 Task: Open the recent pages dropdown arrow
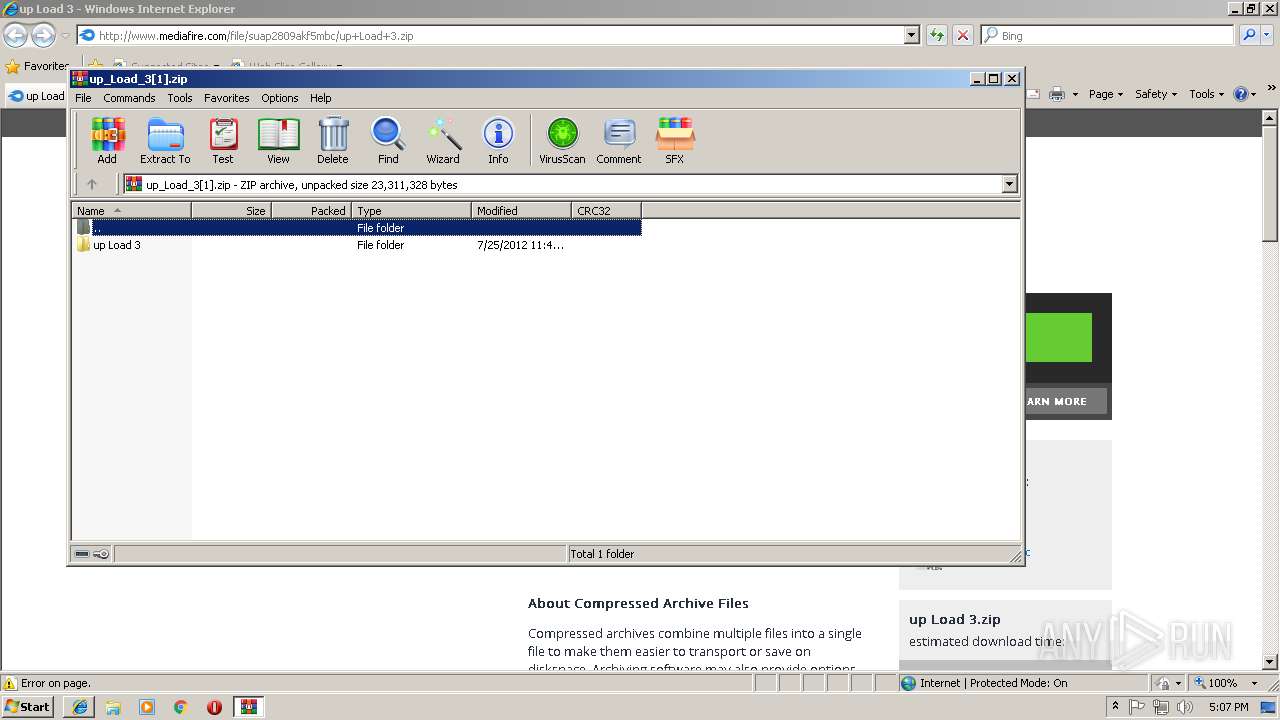click(65, 36)
